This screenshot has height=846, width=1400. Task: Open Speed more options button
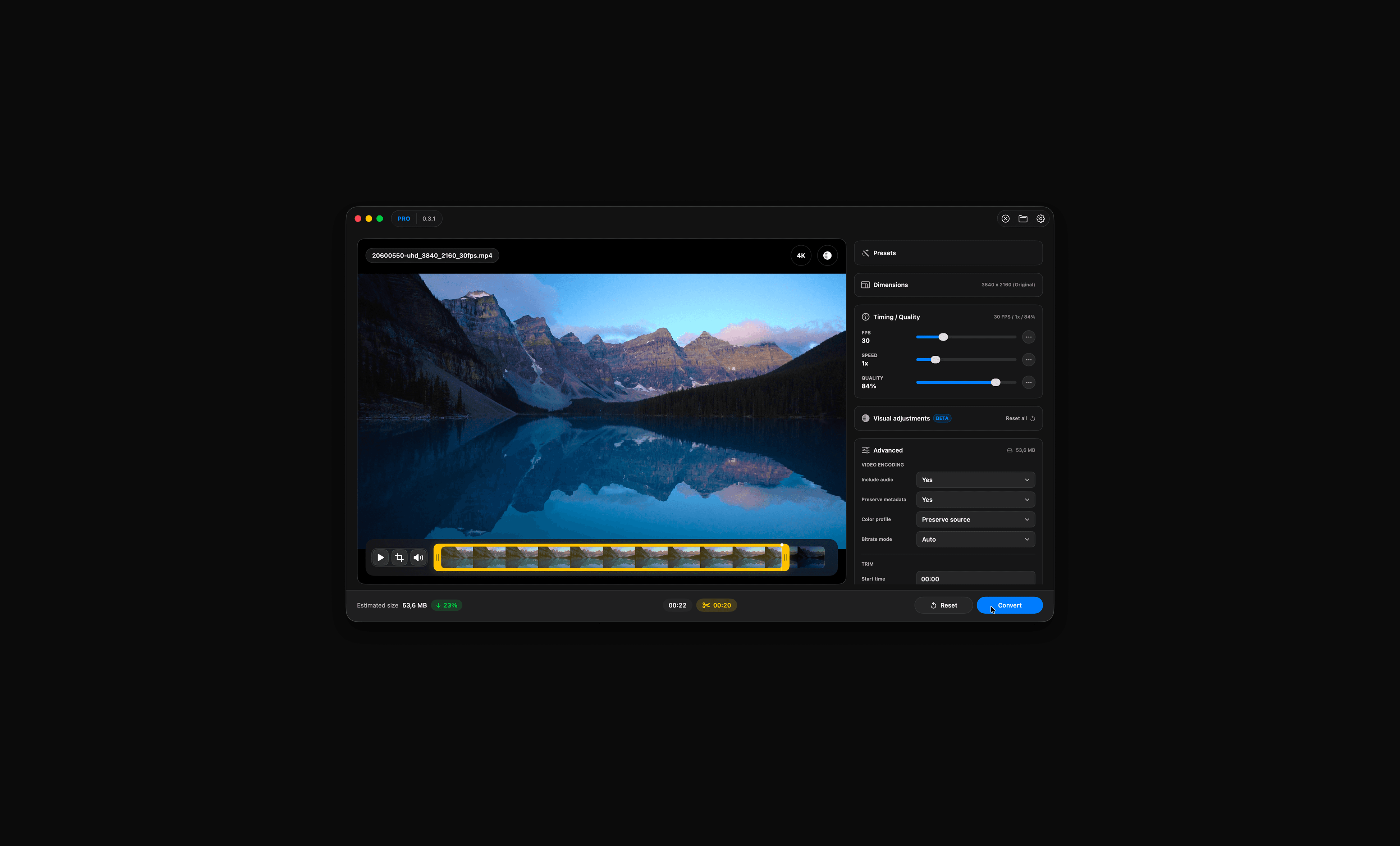tap(1028, 360)
